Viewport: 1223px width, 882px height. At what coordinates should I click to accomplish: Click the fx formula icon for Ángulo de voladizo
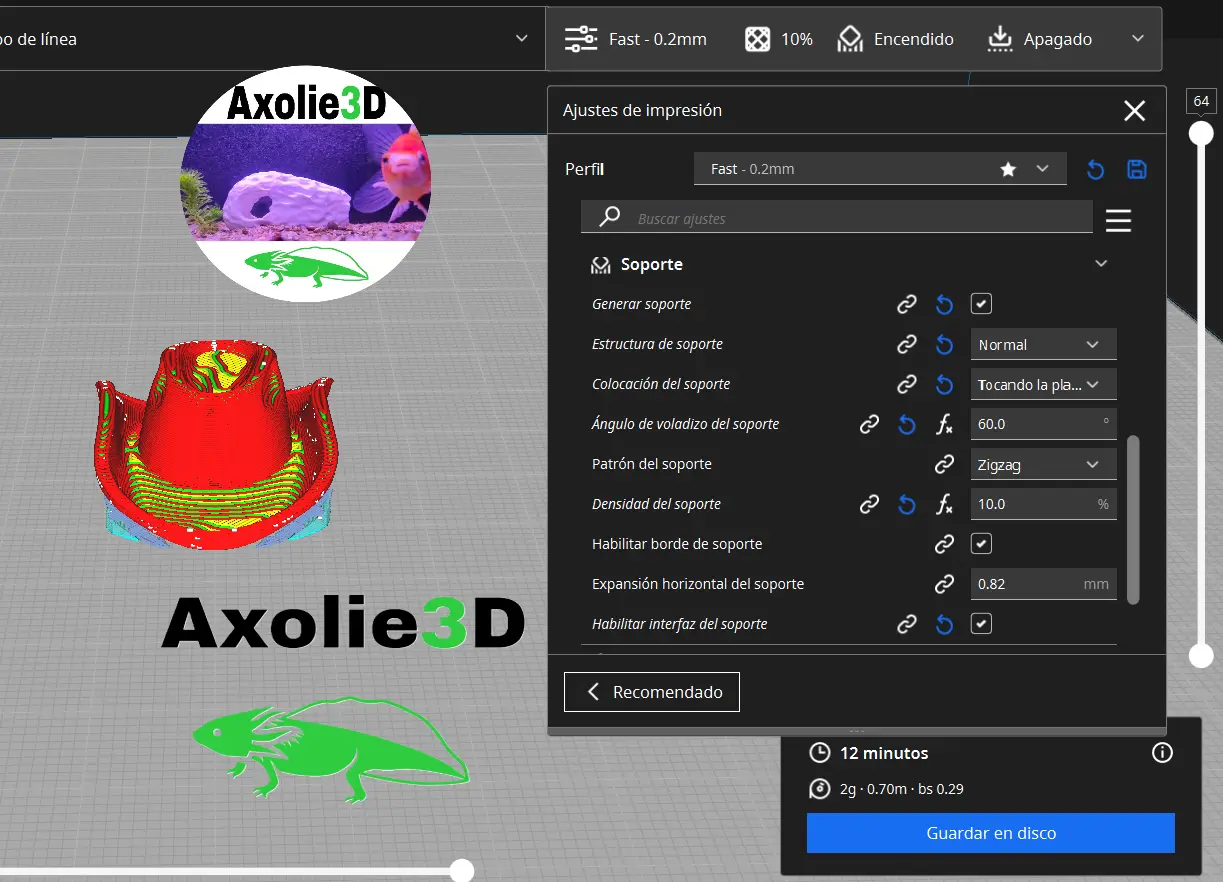coord(944,424)
